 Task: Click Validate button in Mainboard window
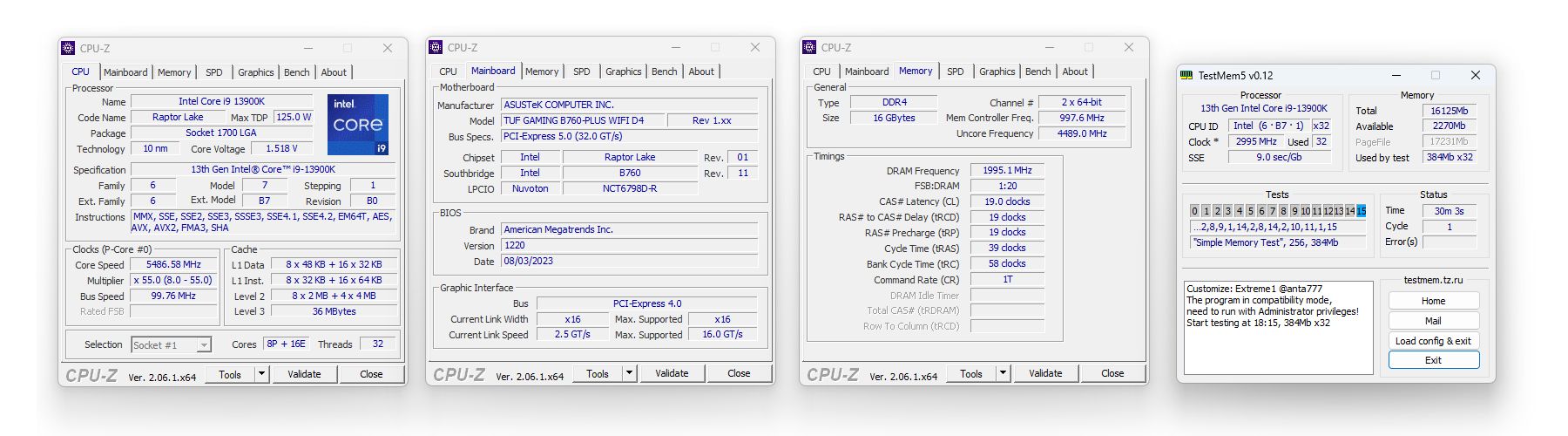pos(672,373)
